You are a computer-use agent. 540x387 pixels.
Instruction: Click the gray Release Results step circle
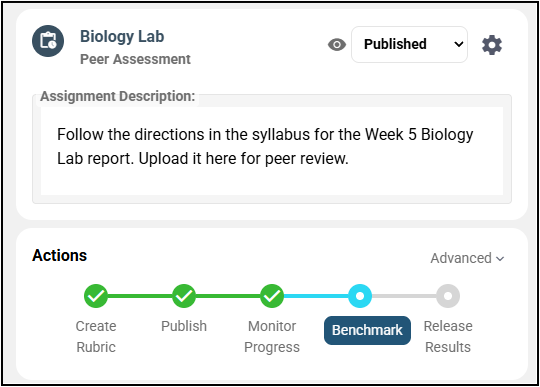[448, 296]
